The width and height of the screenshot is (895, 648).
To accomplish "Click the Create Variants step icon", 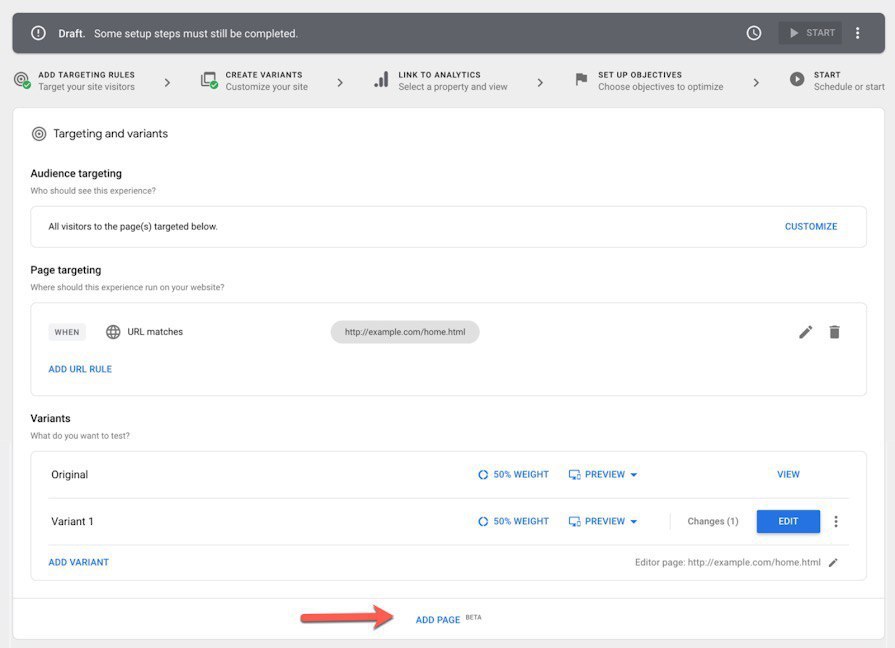I will 209,80.
